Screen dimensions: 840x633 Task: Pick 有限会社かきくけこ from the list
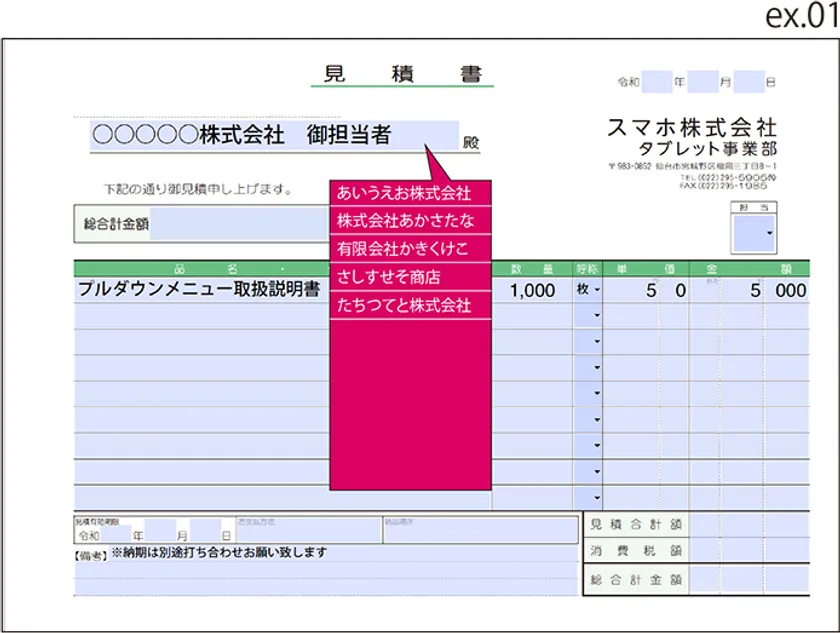(410, 248)
